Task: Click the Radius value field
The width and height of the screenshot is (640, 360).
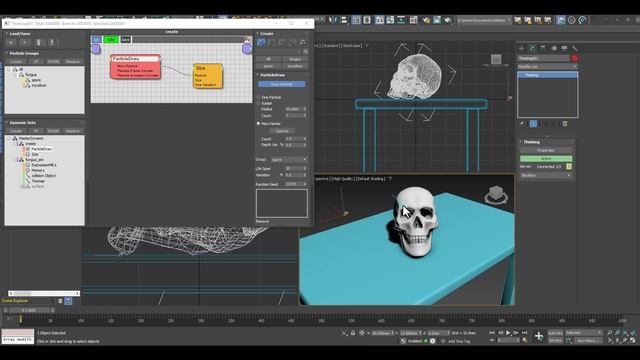Action: 296,109
